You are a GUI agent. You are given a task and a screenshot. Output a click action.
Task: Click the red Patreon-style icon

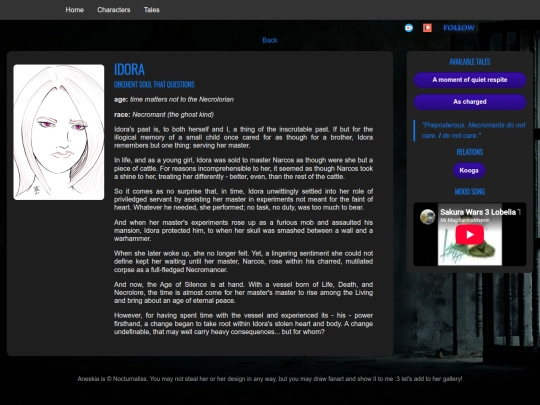pyautogui.click(x=427, y=28)
